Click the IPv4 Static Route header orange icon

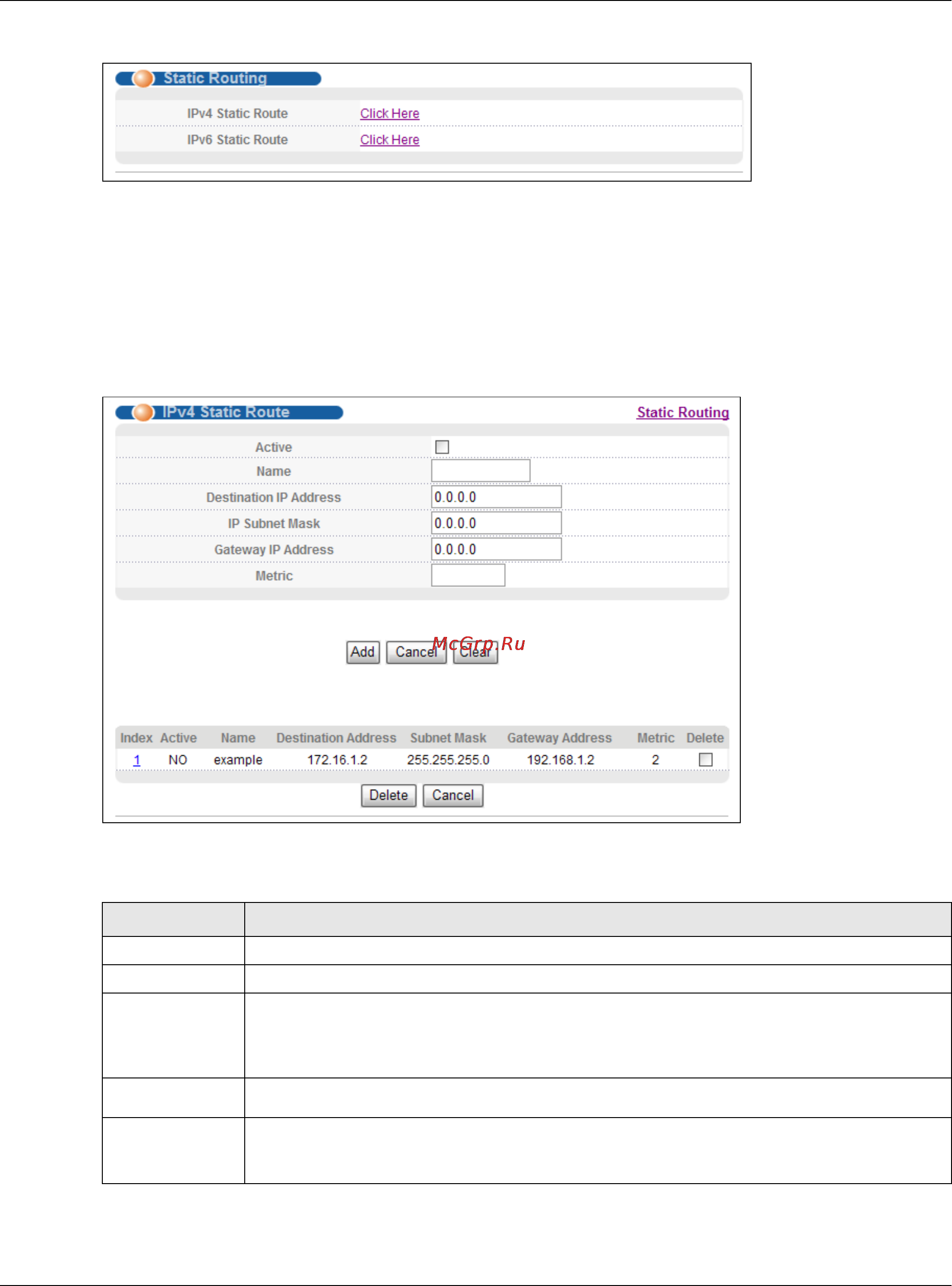tap(143, 412)
